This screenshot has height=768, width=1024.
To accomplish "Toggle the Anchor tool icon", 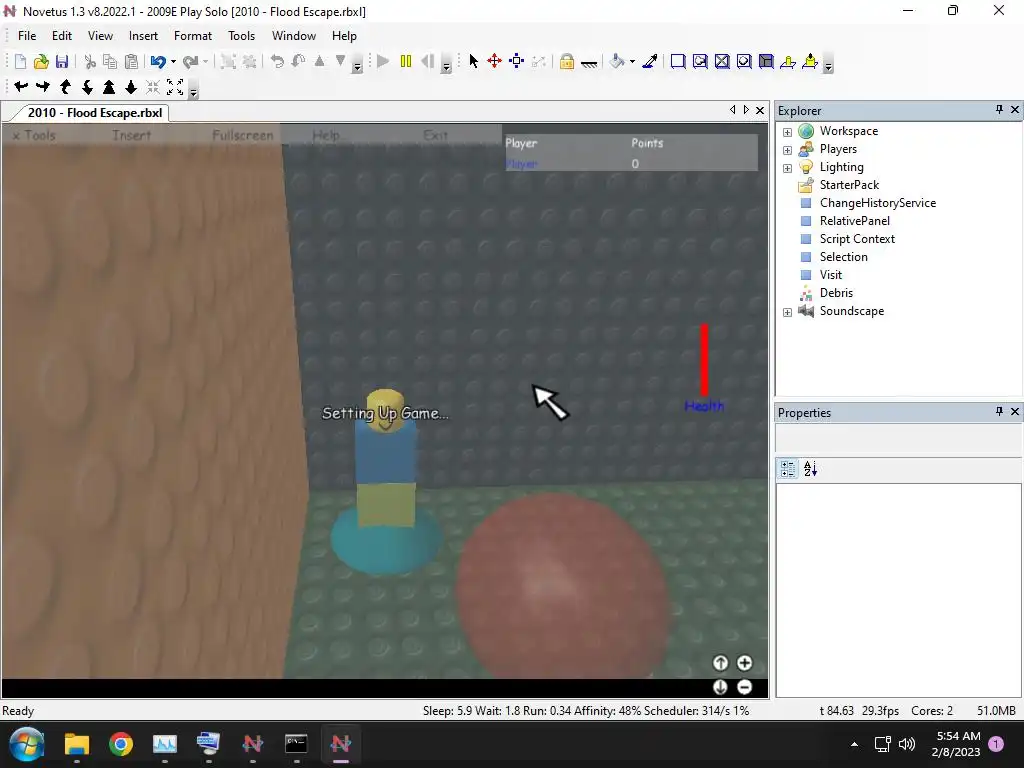I will [589, 63].
